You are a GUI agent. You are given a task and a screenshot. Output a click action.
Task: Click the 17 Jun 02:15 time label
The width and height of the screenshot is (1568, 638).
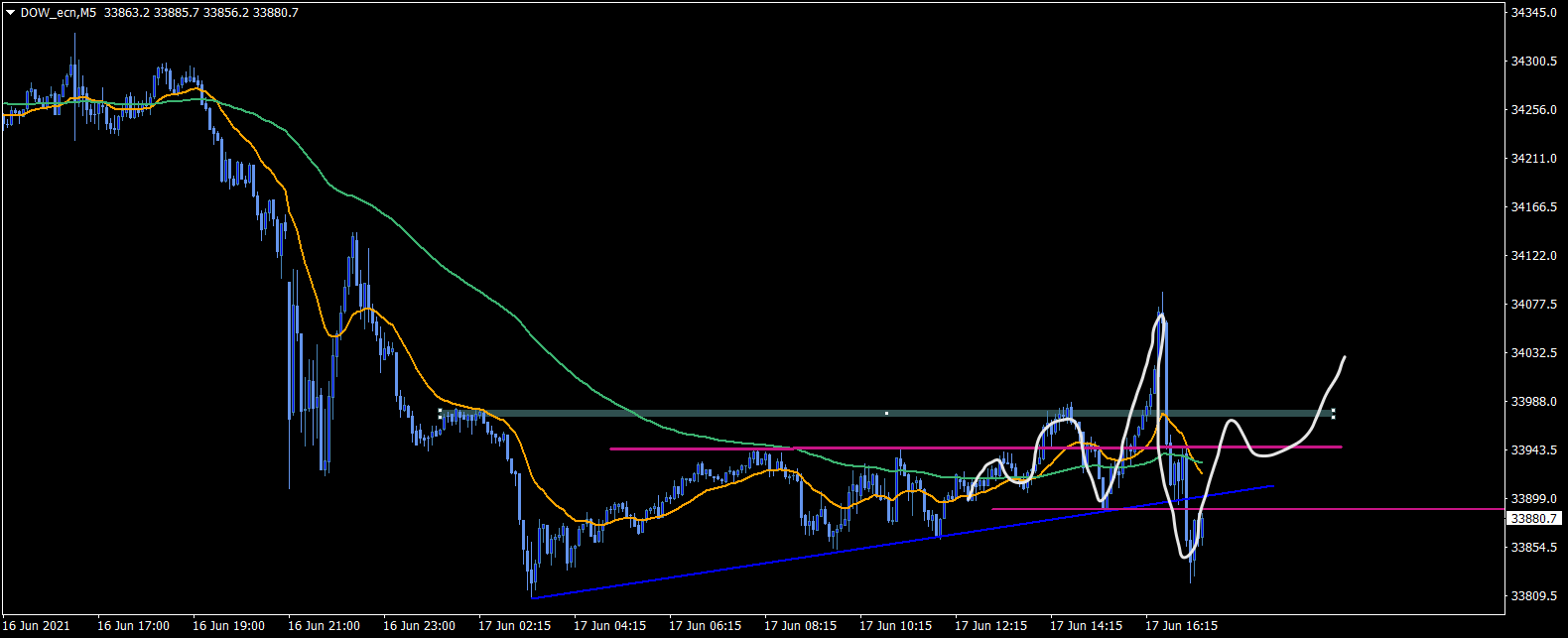514,626
